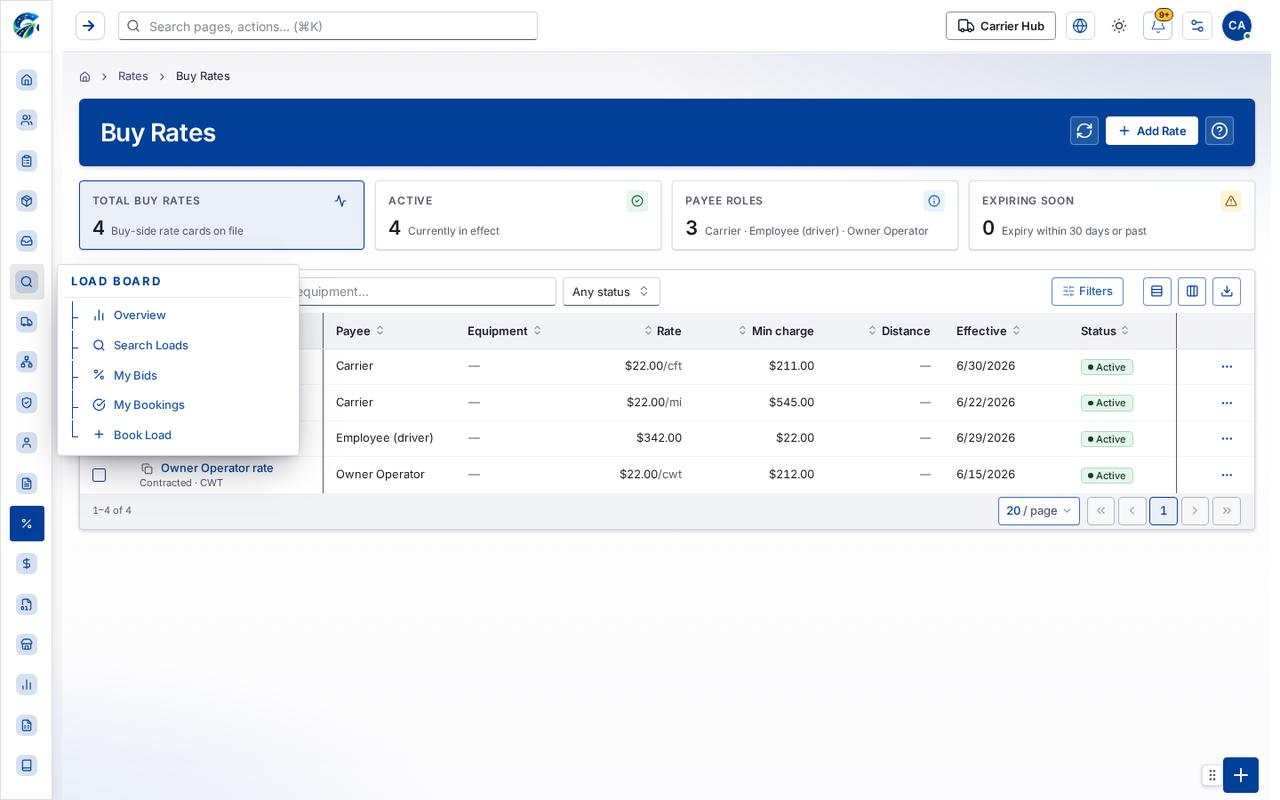
Task: Click the dollar sign sidebar icon
Action: click(27, 564)
